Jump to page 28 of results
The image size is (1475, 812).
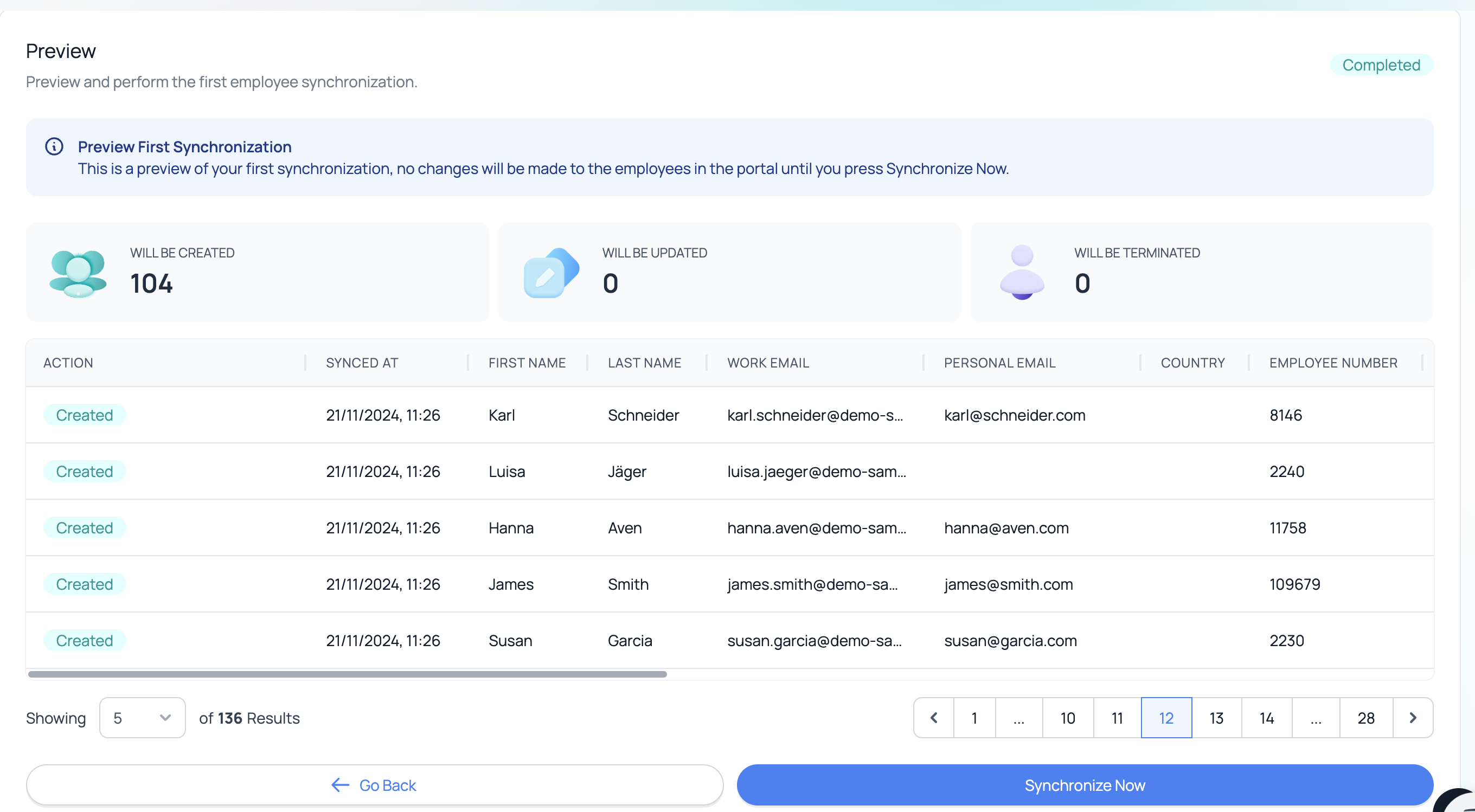click(1365, 718)
